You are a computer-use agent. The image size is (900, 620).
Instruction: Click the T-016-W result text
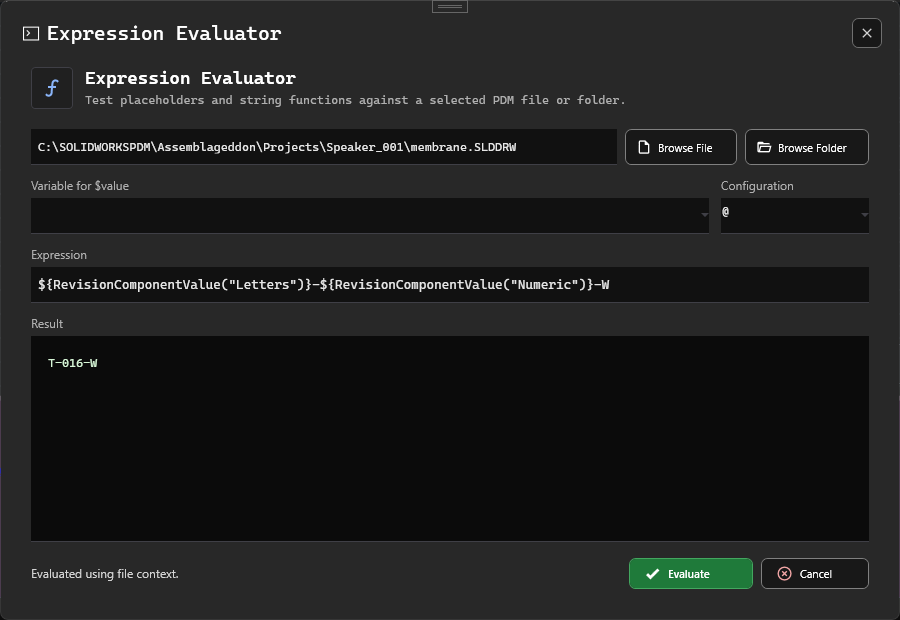(72, 363)
